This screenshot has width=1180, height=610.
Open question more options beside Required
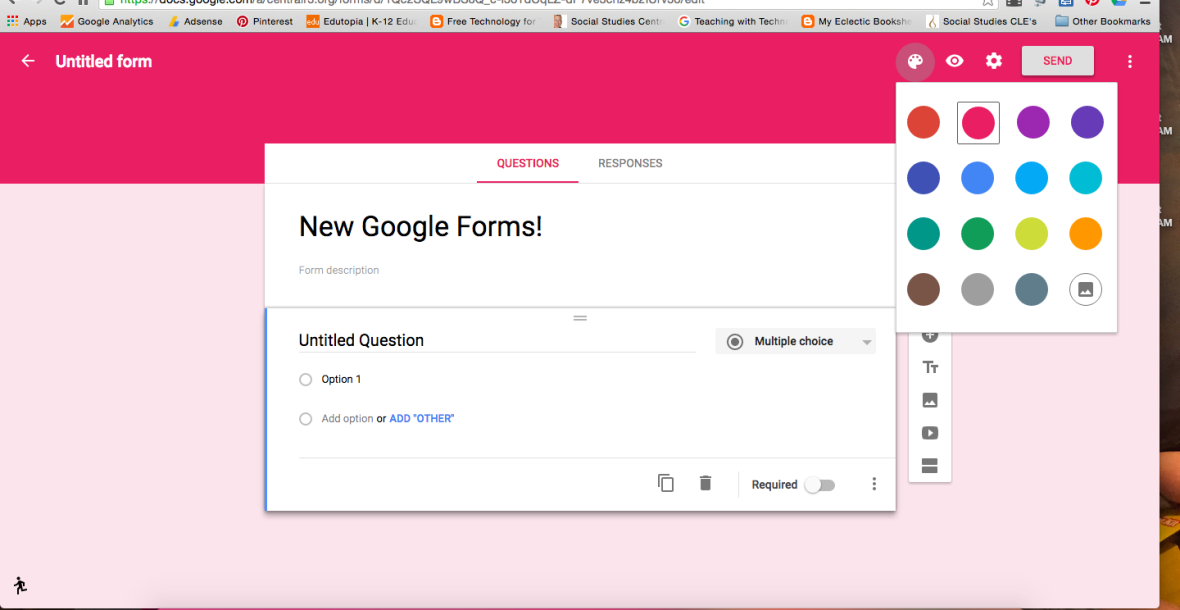coord(874,484)
